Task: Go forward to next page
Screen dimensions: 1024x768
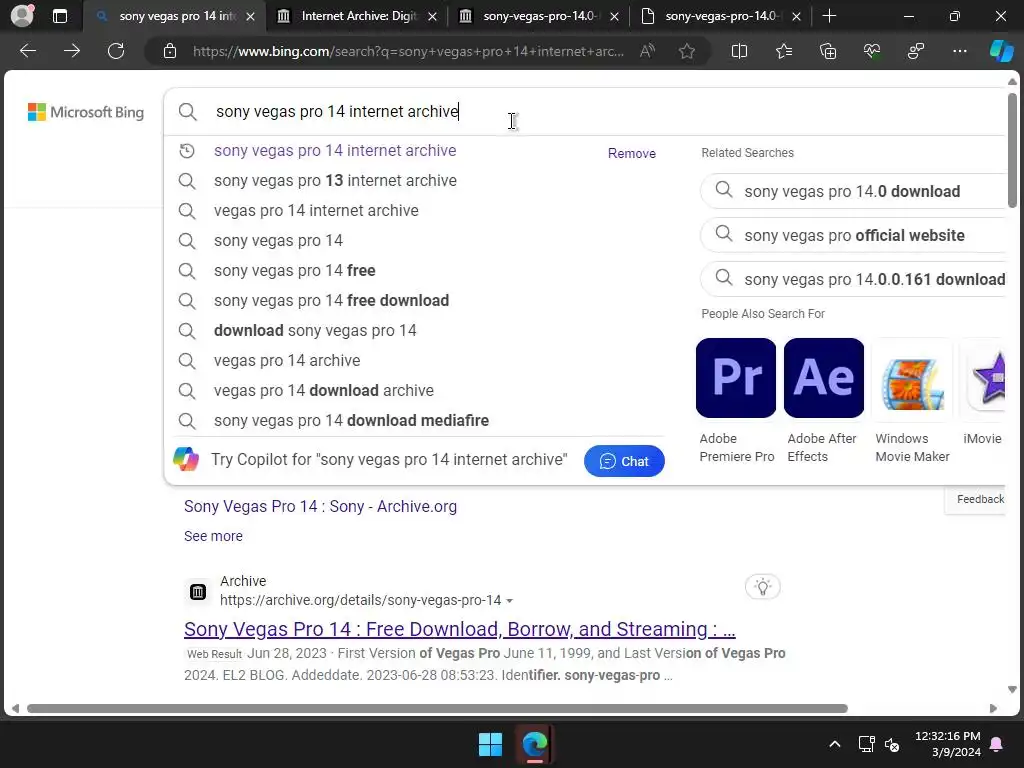Action: point(72,51)
